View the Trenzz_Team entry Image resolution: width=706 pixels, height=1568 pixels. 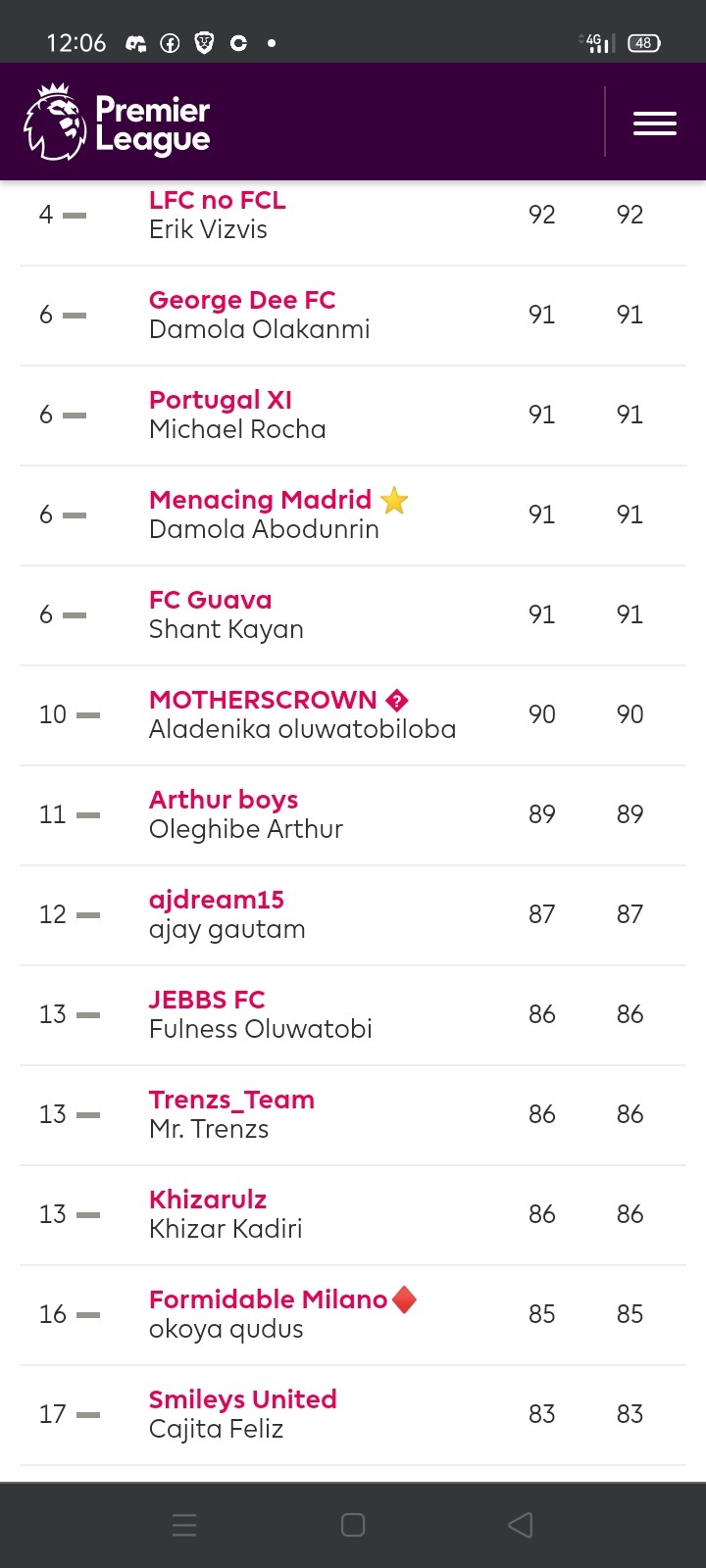pyautogui.click(x=231, y=1100)
